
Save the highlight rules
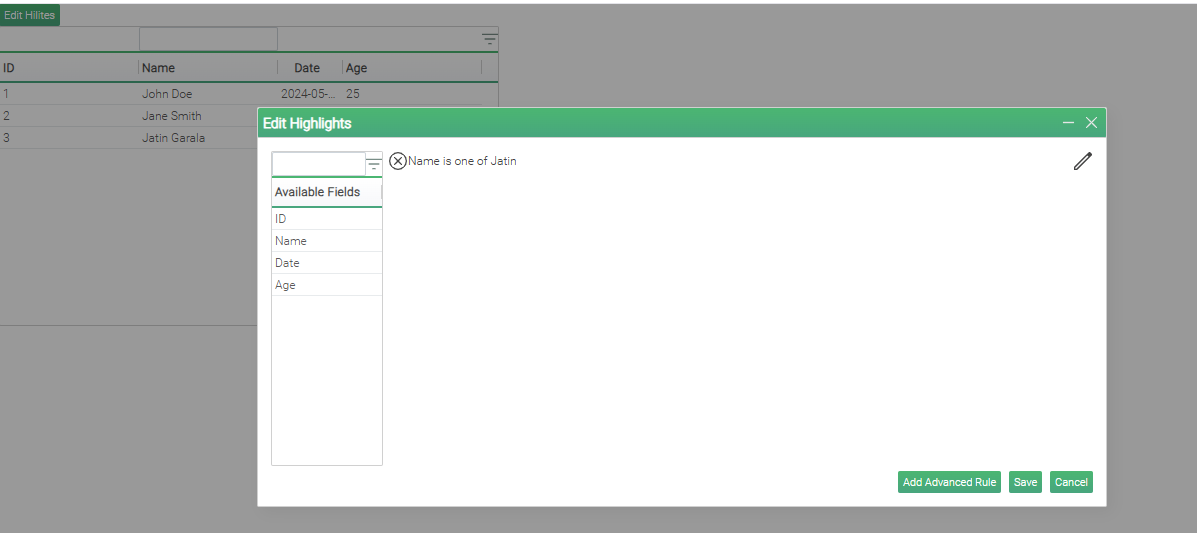click(x=1025, y=482)
